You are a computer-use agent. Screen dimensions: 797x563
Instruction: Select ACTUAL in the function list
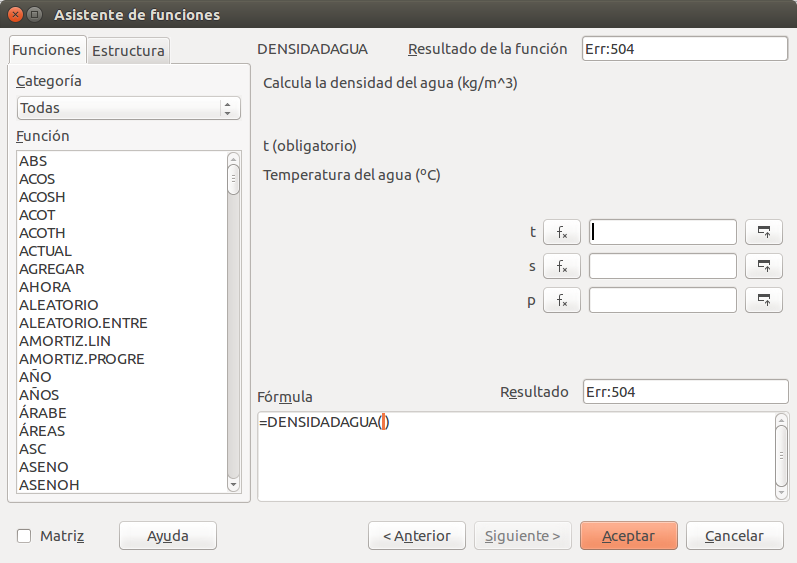click(x=122, y=251)
